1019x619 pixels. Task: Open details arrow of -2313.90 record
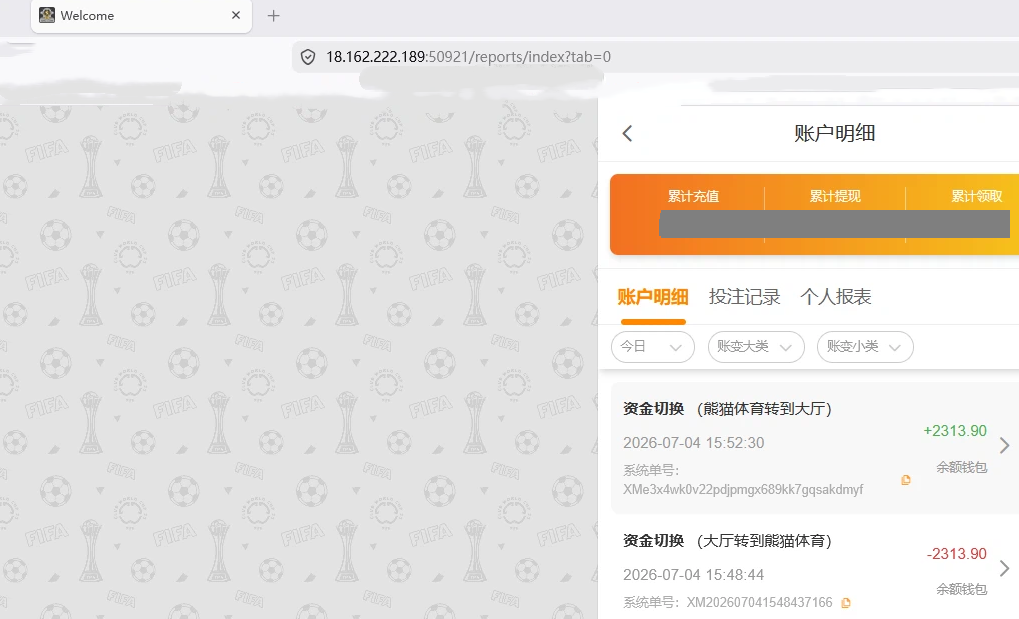pyautogui.click(x=1005, y=568)
